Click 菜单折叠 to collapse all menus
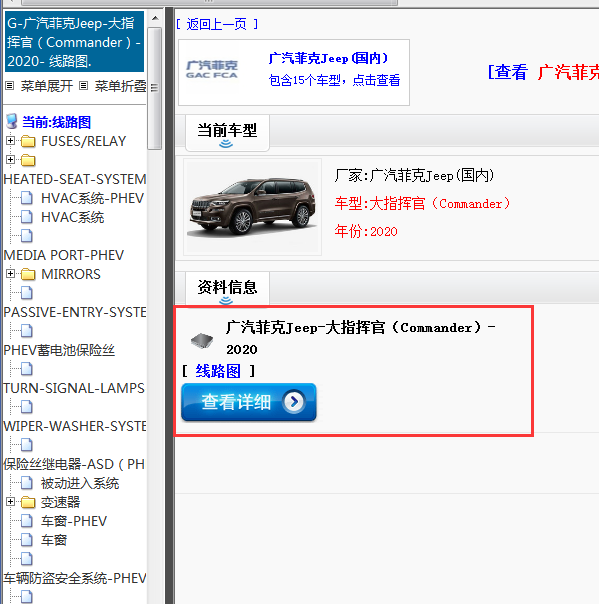 [x=121, y=86]
